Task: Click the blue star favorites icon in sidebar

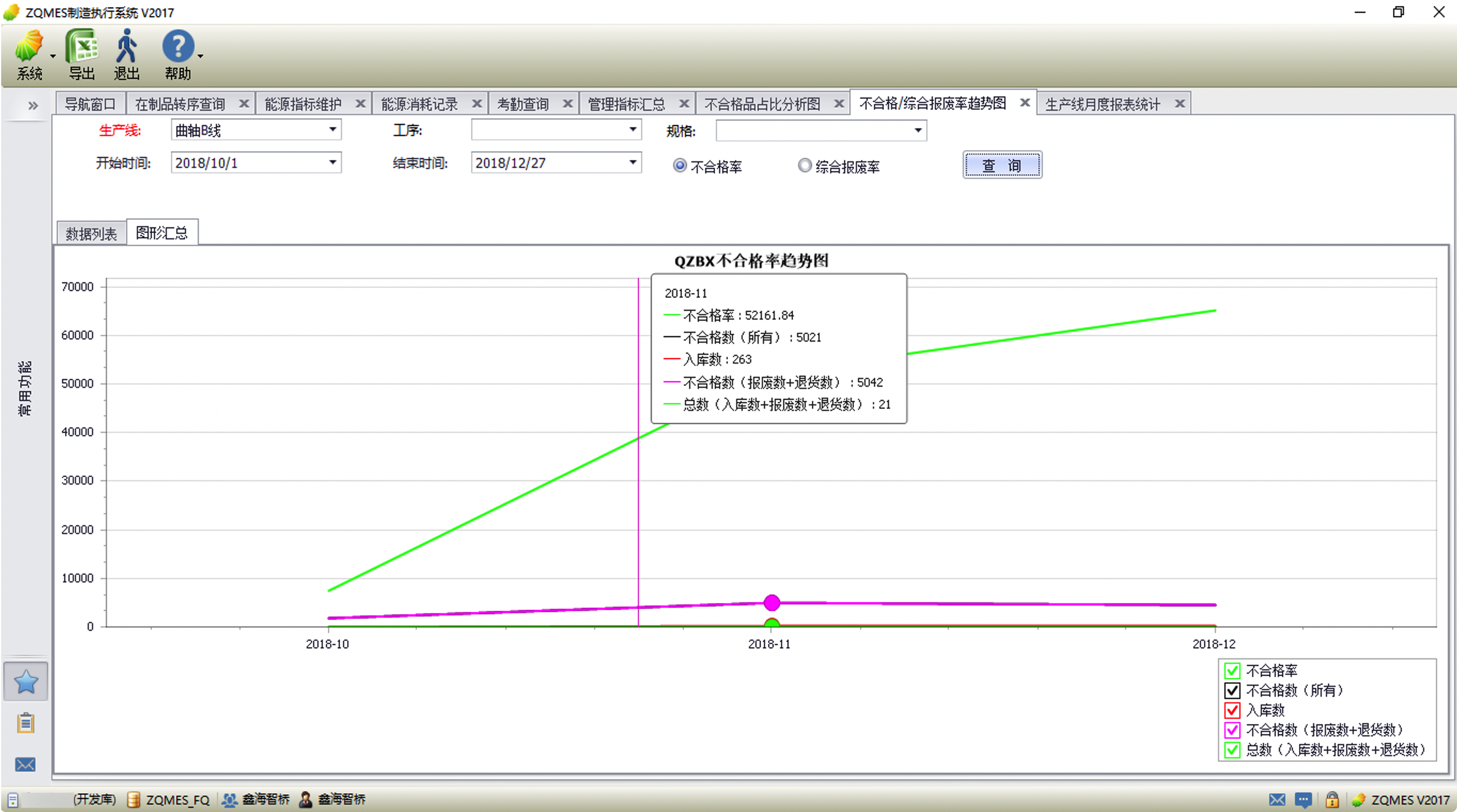Action: [x=25, y=683]
